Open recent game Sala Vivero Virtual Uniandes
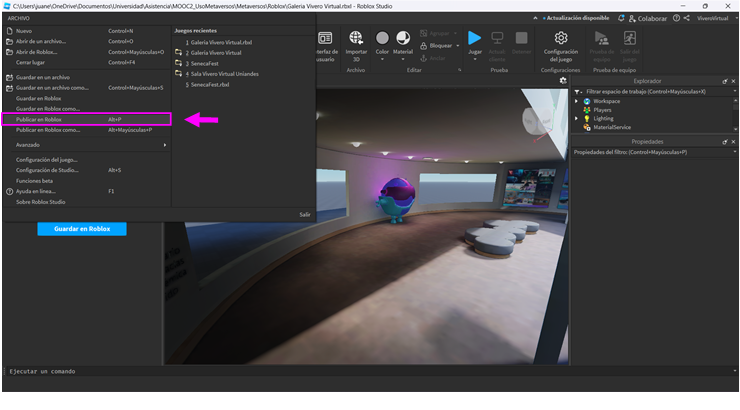This screenshot has height=410, width=740. point(243,74)
